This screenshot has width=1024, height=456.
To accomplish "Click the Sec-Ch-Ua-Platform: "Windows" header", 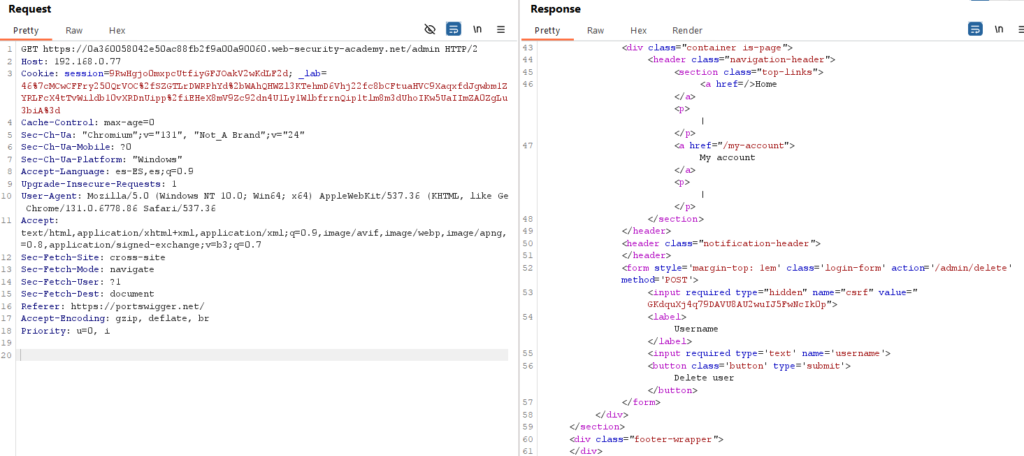I will (x=101, y=159).
